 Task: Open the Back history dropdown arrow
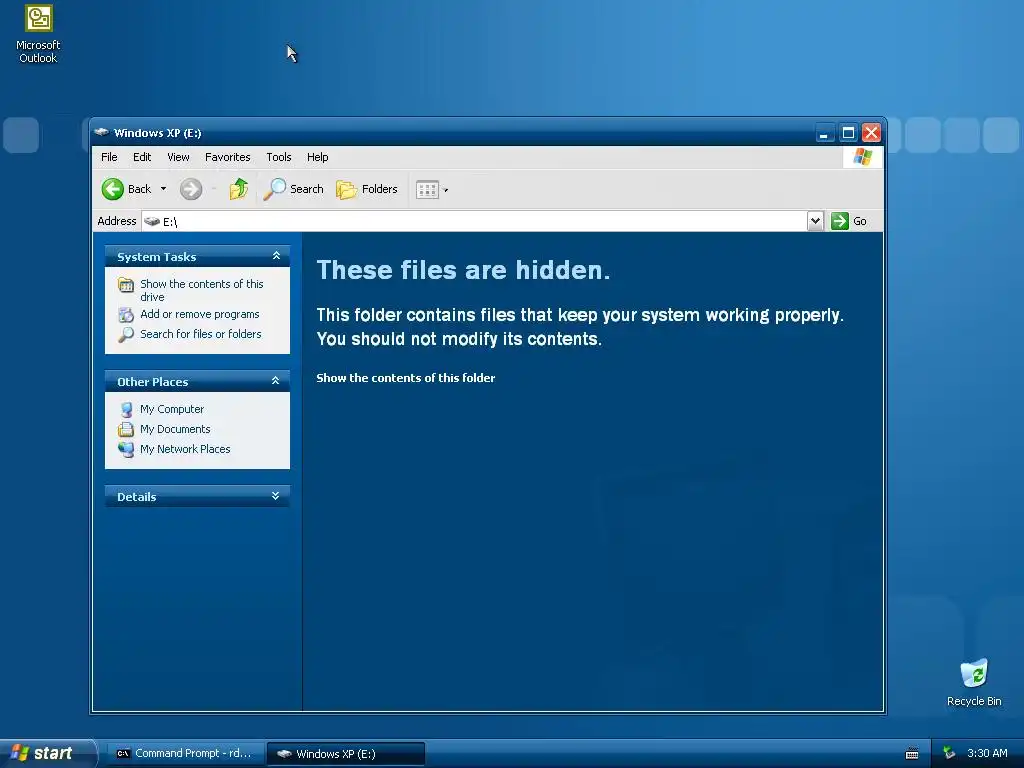coord(163,189)
